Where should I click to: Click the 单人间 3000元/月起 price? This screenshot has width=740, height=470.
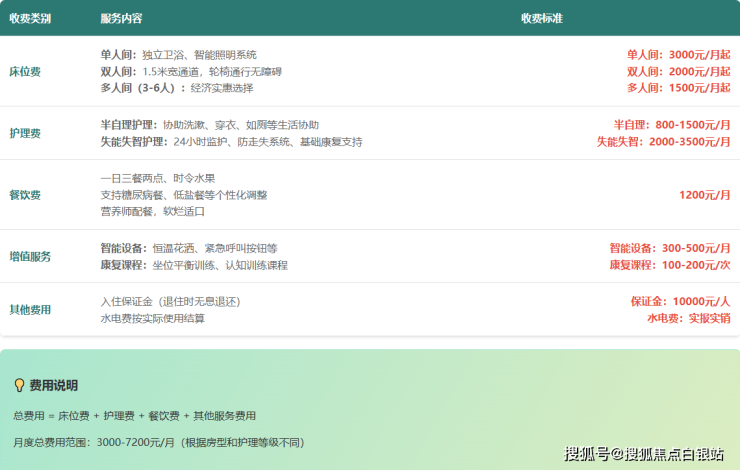(678, 55)
